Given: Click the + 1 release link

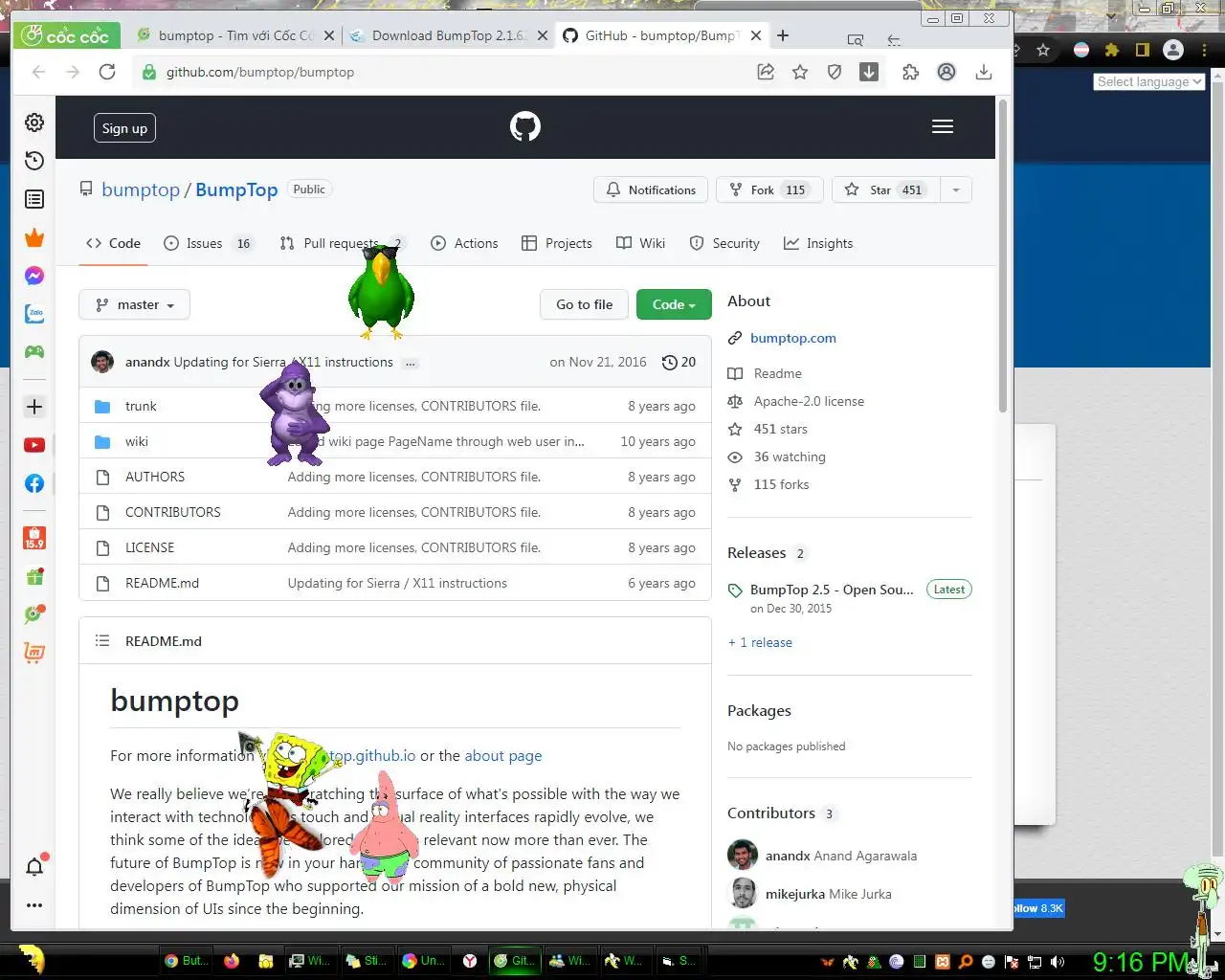Looking at the screenshot, I should pyautogui.click(x=760, y=642).
